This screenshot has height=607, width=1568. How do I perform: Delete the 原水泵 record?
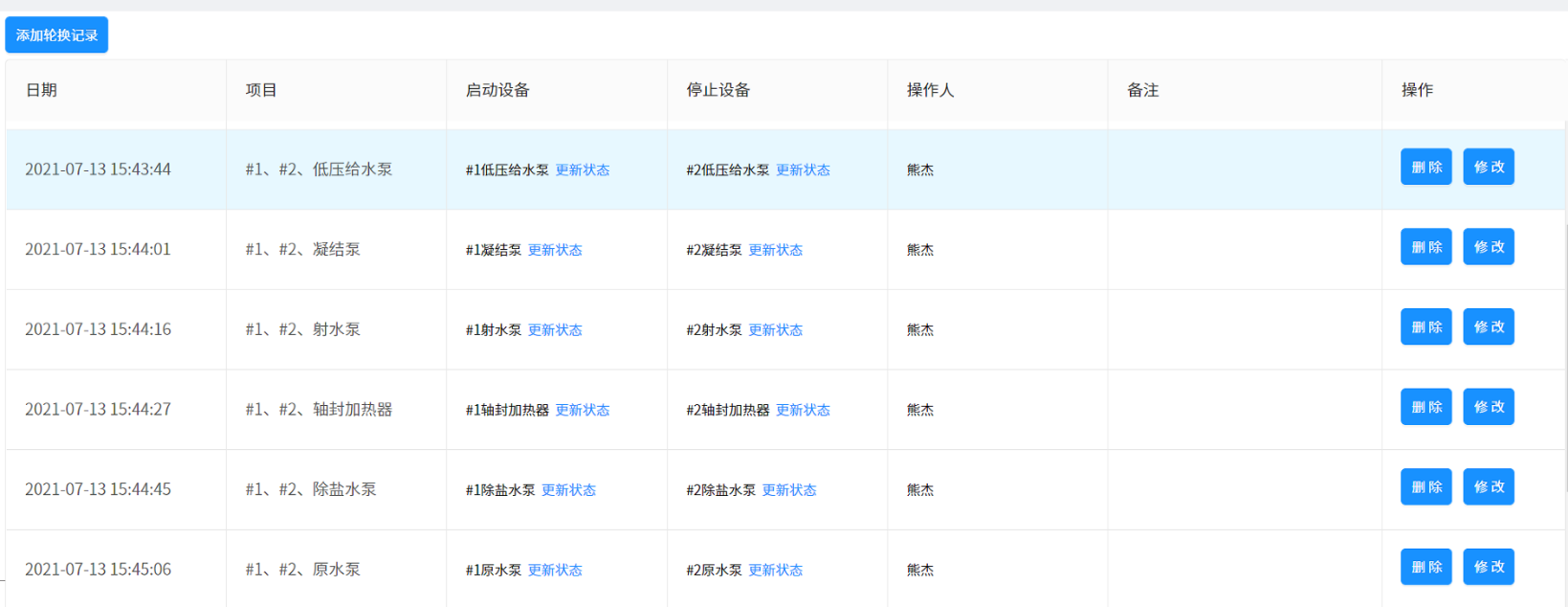pyautogui.click(x=1425, y=567)
